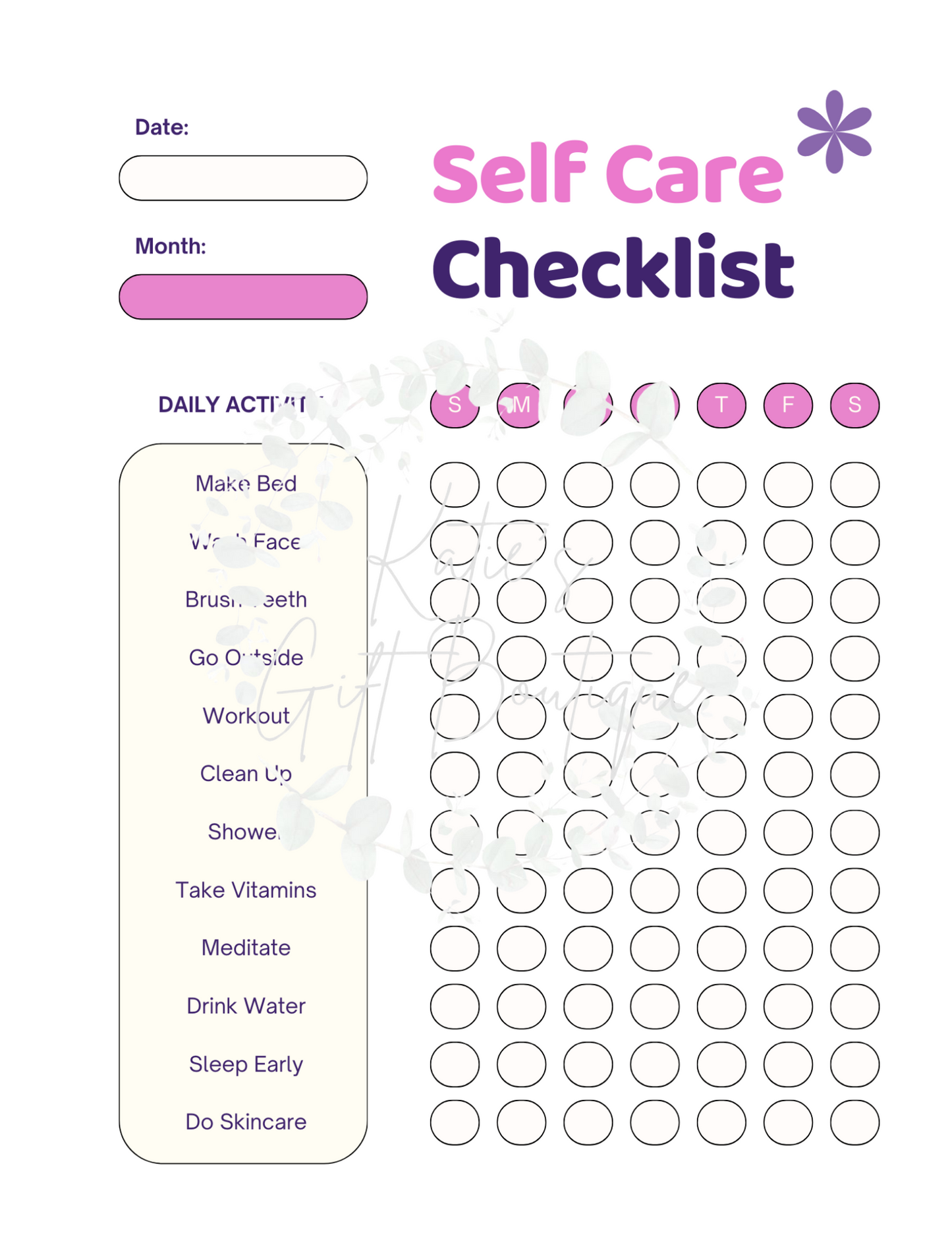Mark Take Vitamins circle under Friday

(788, 890)
